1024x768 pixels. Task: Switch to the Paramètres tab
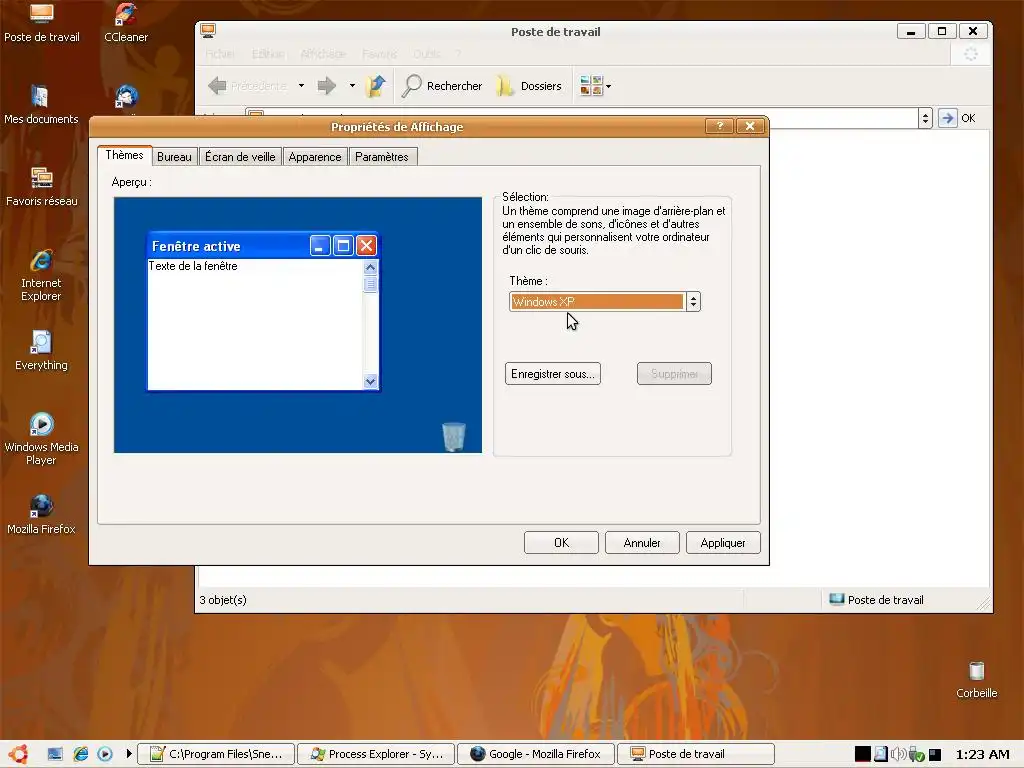tap(382, 157)
